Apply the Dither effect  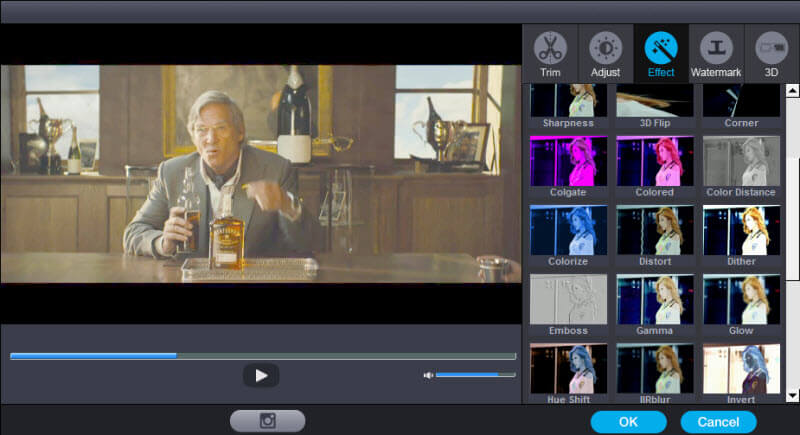[x=741, y=236]
